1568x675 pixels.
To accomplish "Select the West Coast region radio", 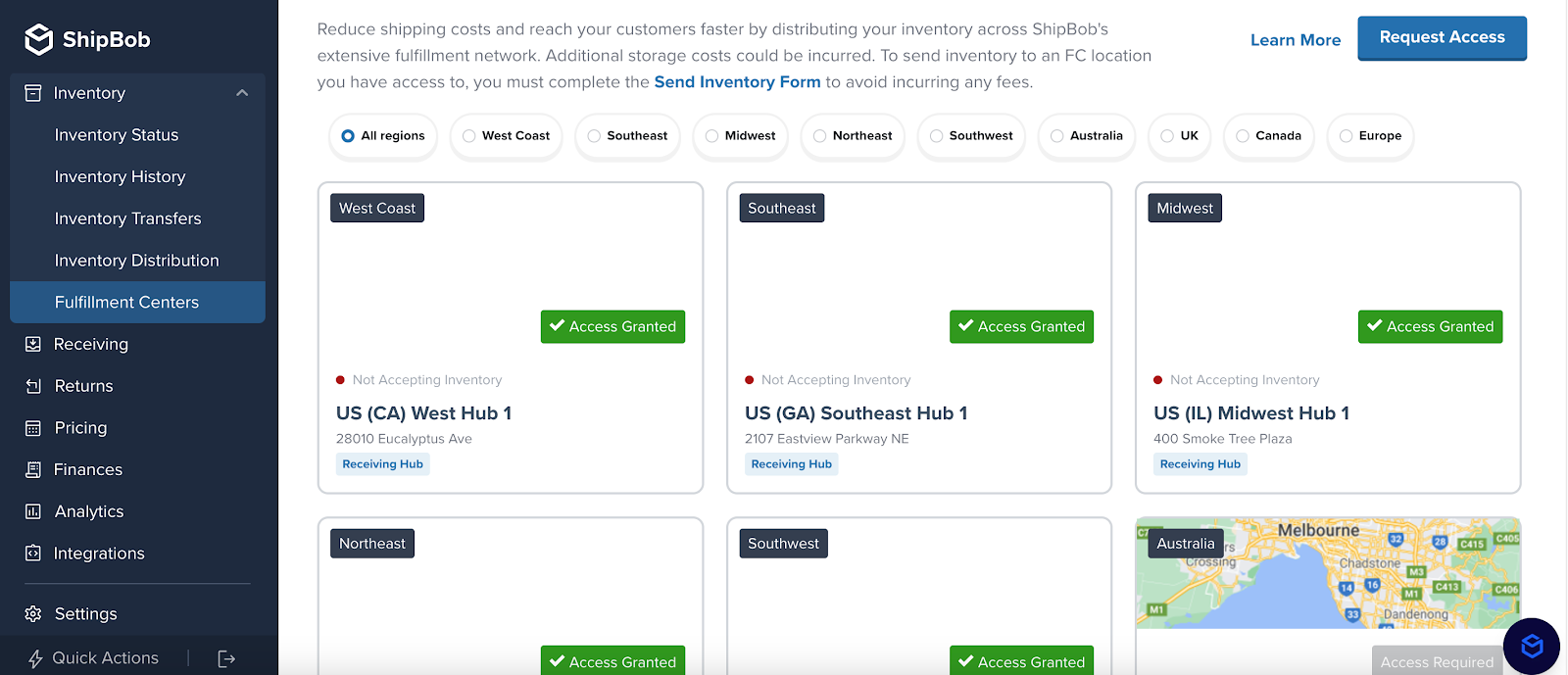I will [469, 136].
